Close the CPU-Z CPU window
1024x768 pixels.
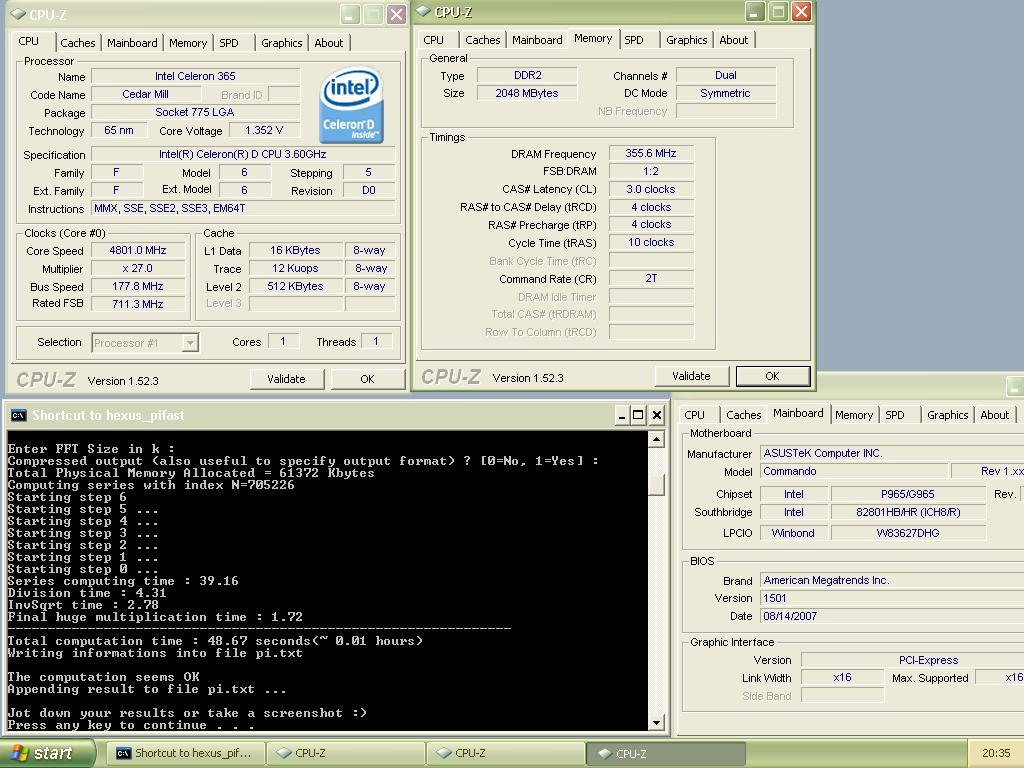[x=396, y=14]
